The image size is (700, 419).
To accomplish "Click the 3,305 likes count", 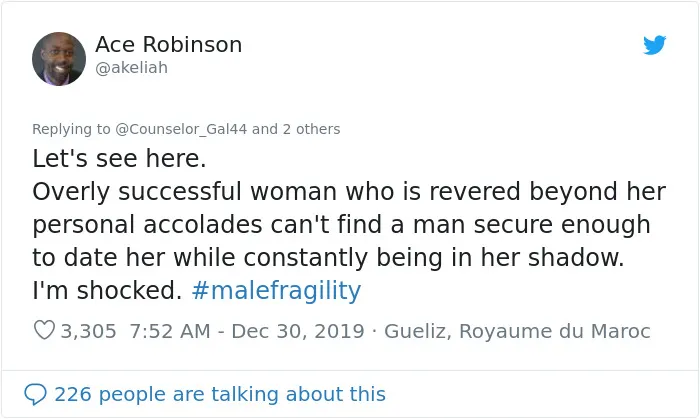I will click(x=88, y=331).
